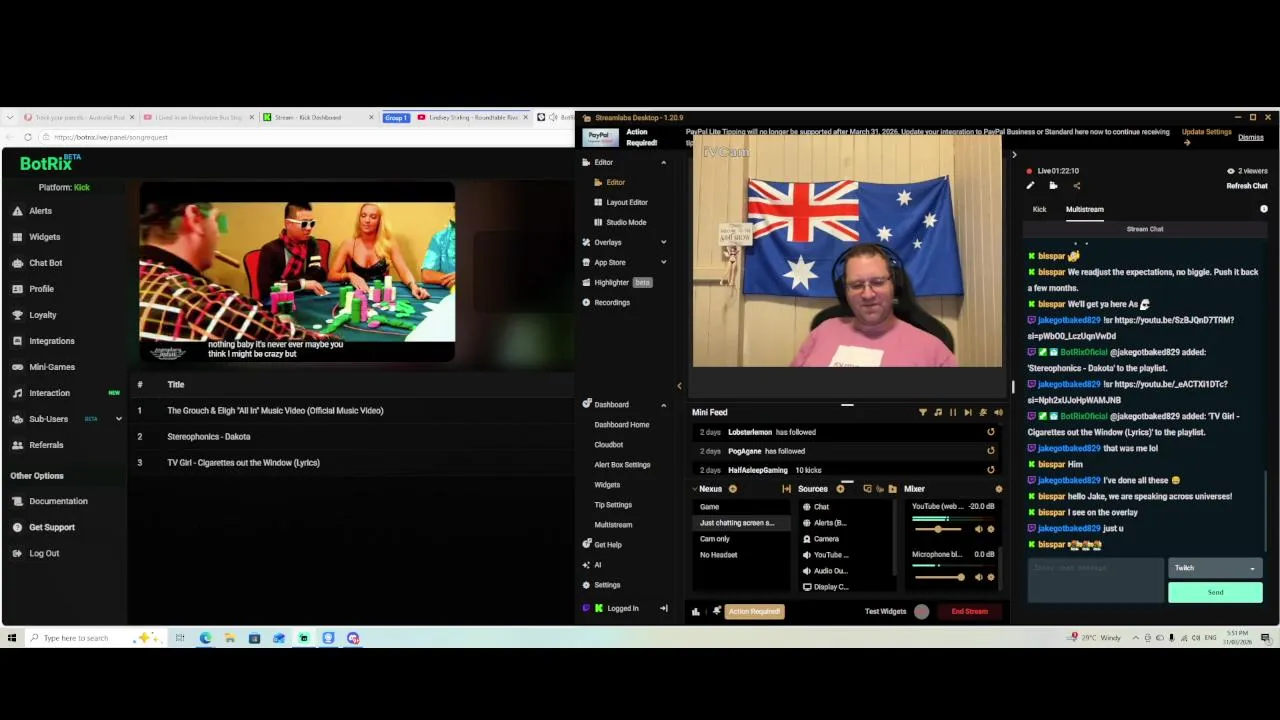Click the End Stream button
The image size is (1280, 720).
969,611
